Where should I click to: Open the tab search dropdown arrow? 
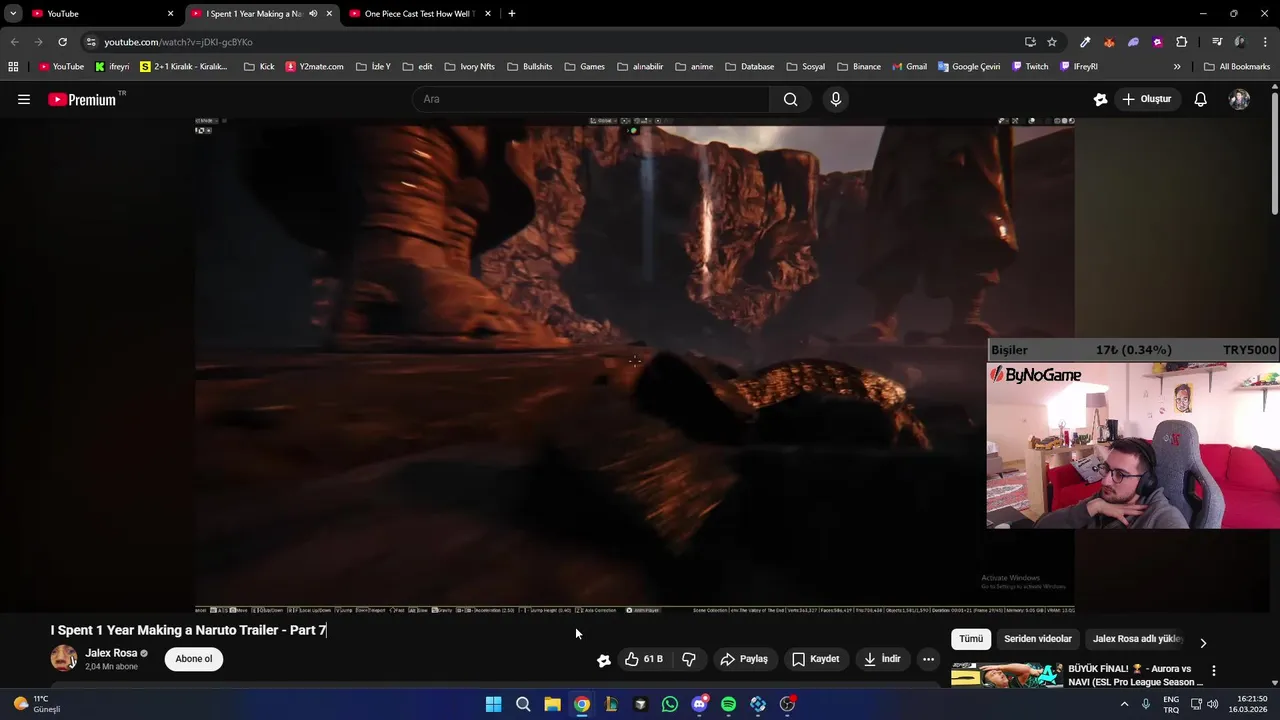13,14
